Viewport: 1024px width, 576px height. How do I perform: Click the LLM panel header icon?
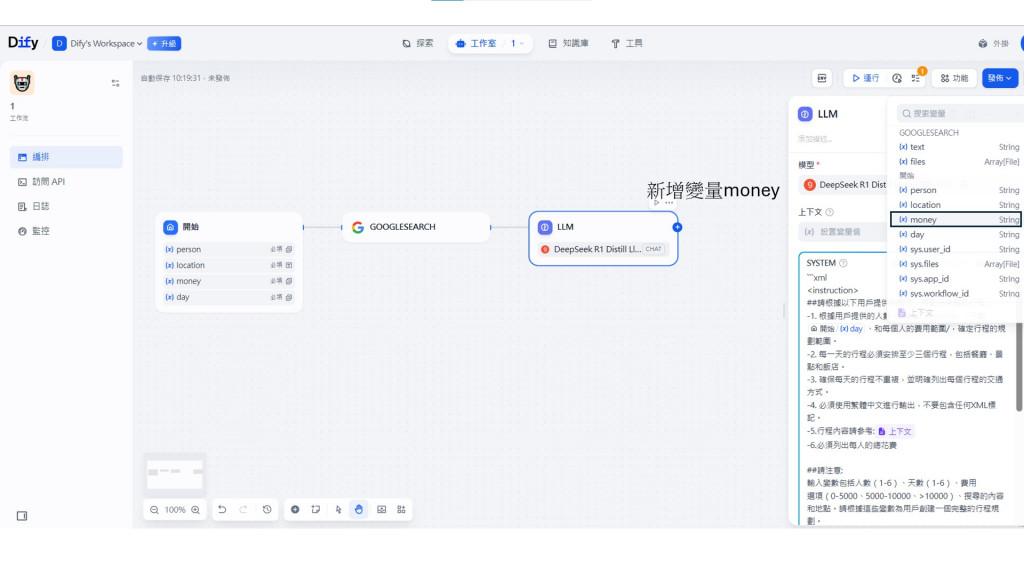pos(805,114)
